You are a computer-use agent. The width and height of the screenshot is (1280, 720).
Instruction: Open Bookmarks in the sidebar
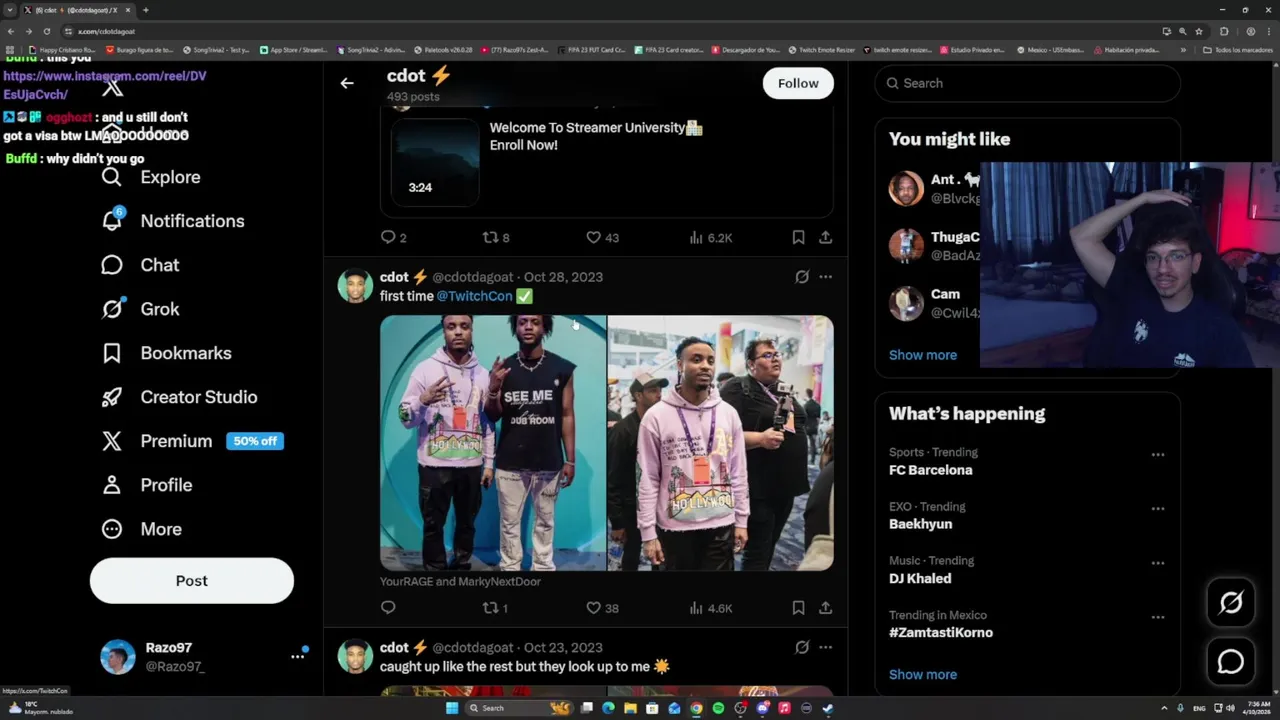click(166, 353)
